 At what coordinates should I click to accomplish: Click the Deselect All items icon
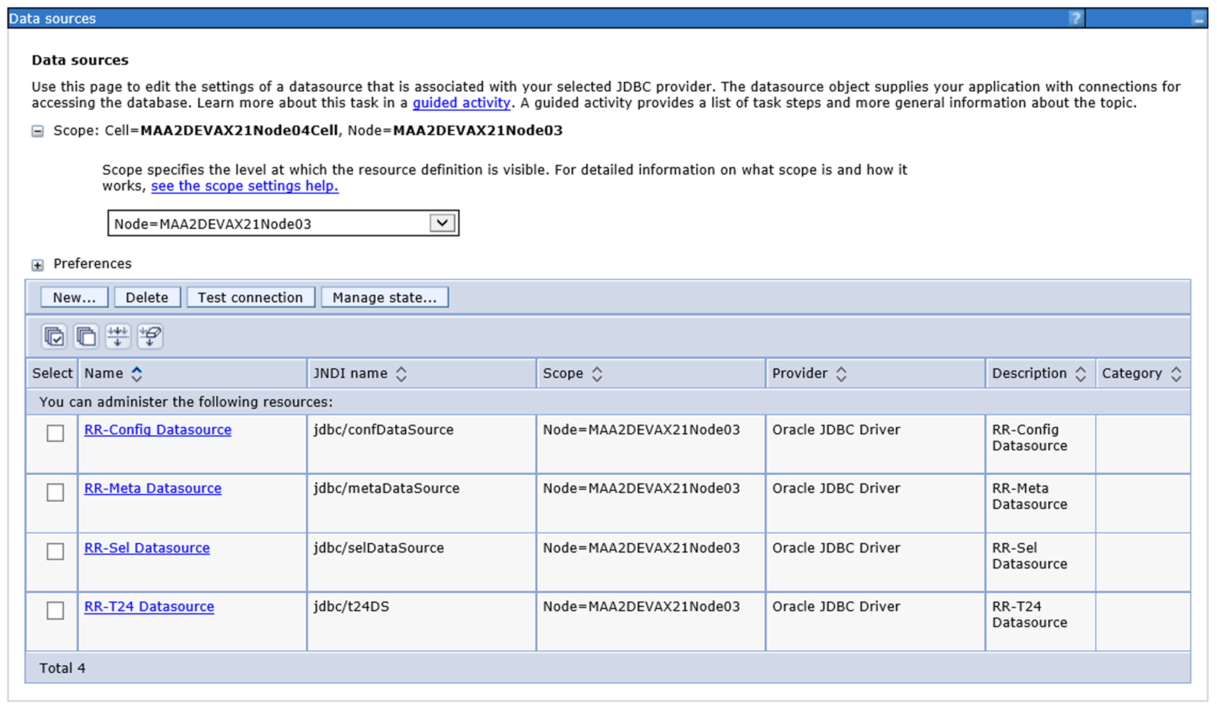[86, 337]
